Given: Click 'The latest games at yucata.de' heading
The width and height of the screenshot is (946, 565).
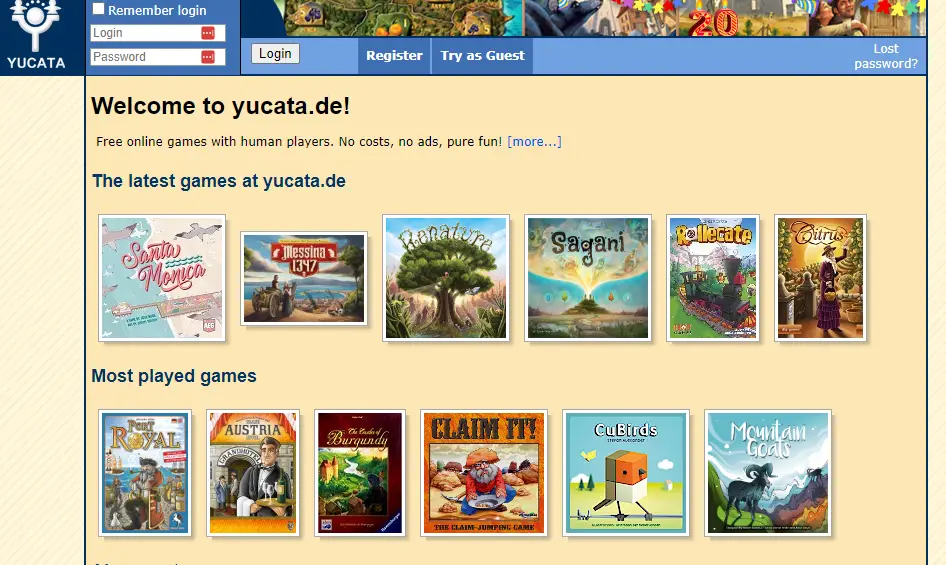Looking at the screenshot, I should [x=219, y=181].
